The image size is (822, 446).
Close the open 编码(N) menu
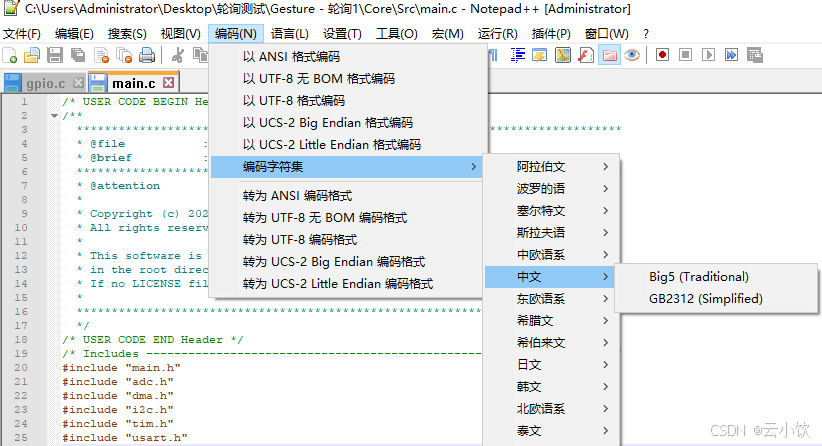[235, 34]
